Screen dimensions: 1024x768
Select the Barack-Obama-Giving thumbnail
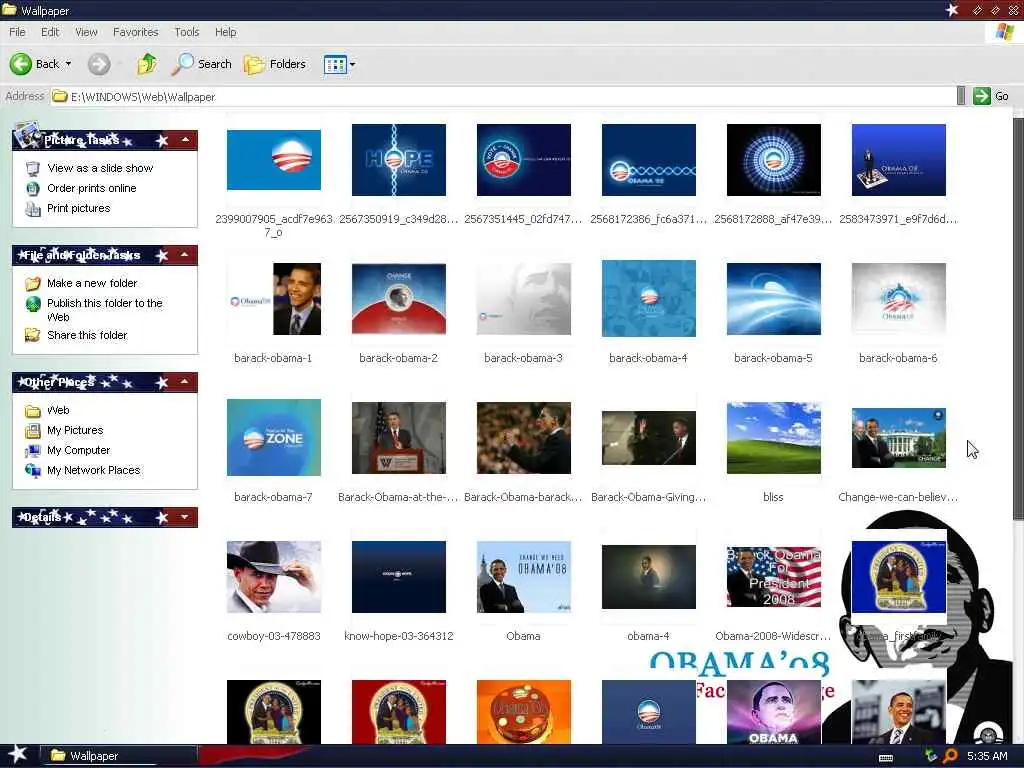pos(649,438)
